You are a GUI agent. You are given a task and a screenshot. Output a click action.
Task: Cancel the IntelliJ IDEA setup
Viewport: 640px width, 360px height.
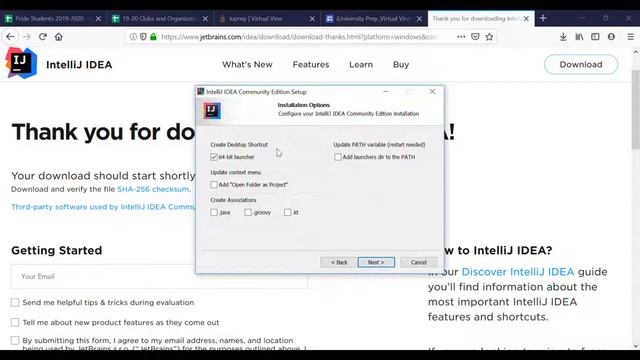[419, 262]
